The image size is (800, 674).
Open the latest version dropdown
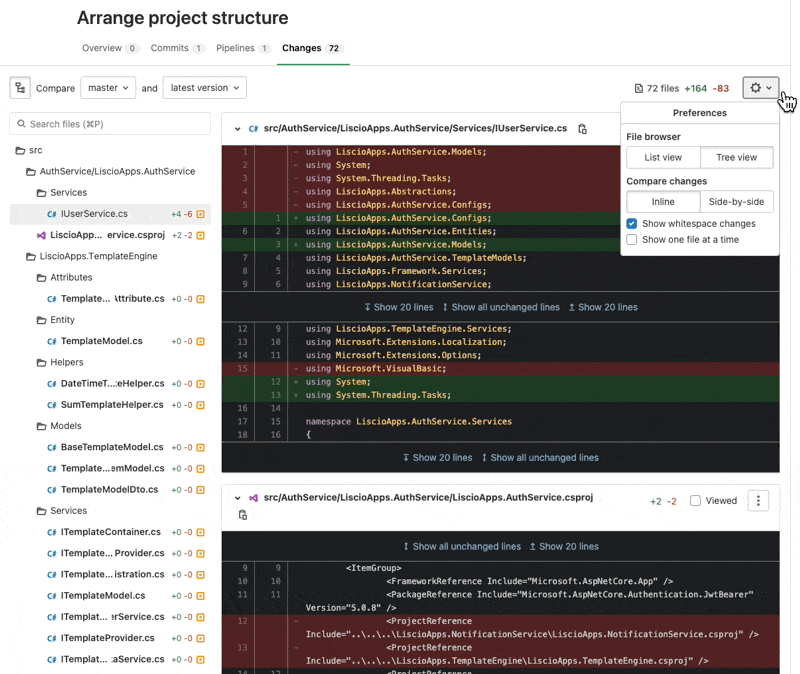click(x=204, y=88)
